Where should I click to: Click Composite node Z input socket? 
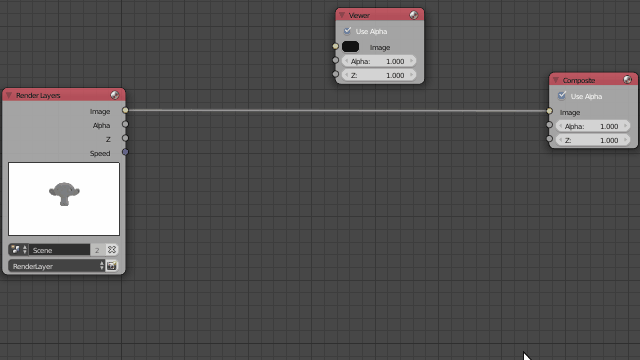click(x=549, y=139)
